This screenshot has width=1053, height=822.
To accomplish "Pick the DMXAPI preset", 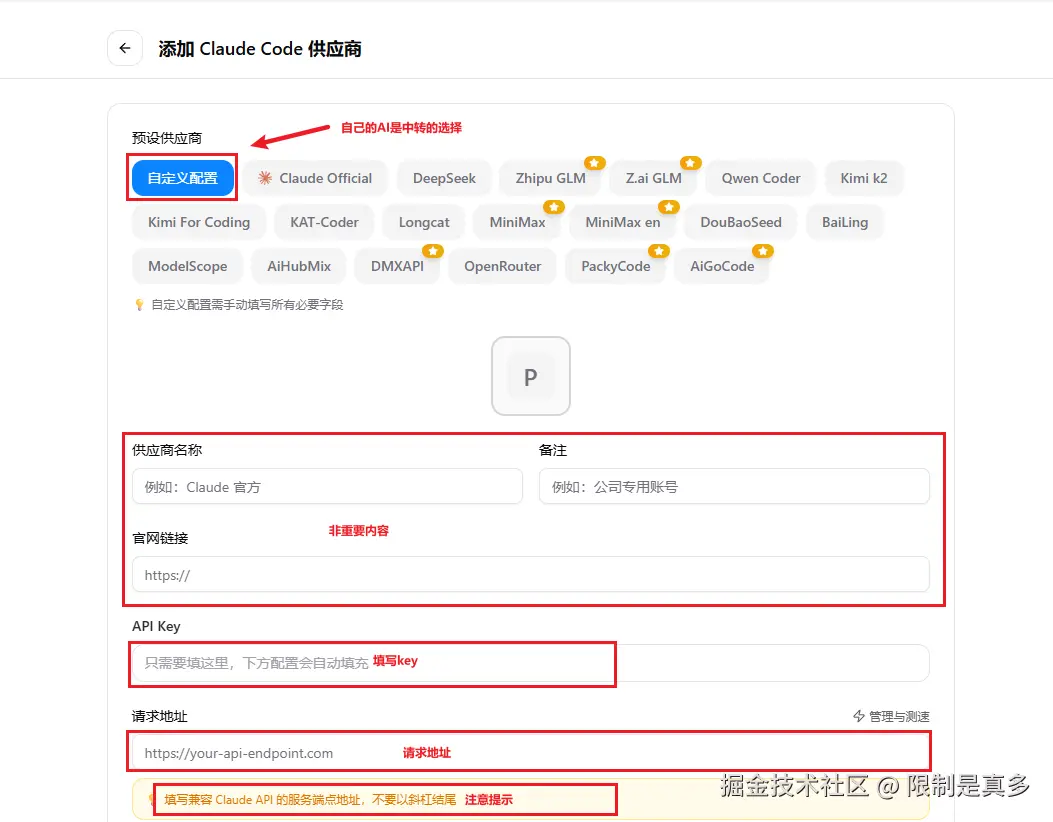I will pos(397,266).
